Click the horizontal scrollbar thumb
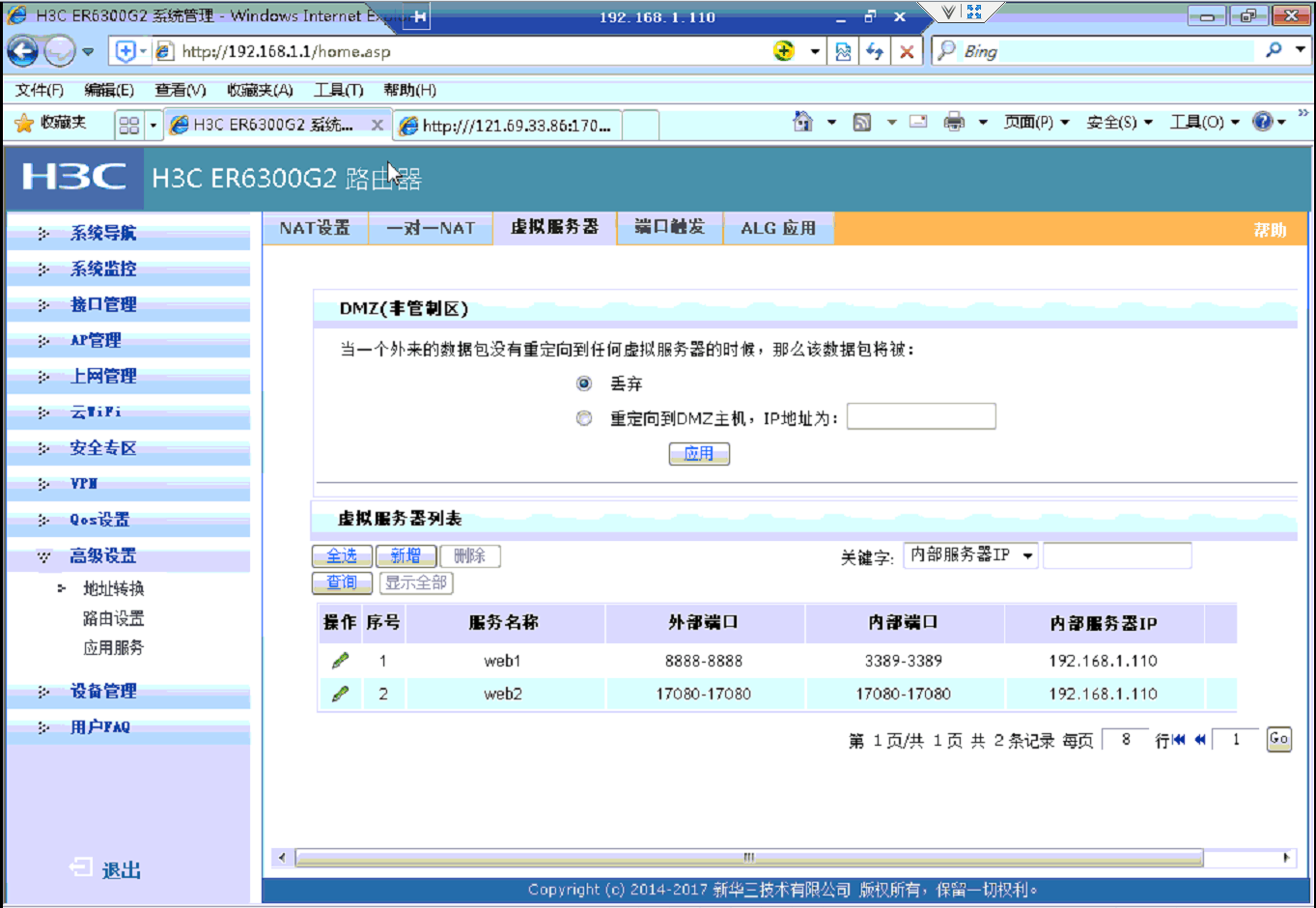 tap(749, 857)
